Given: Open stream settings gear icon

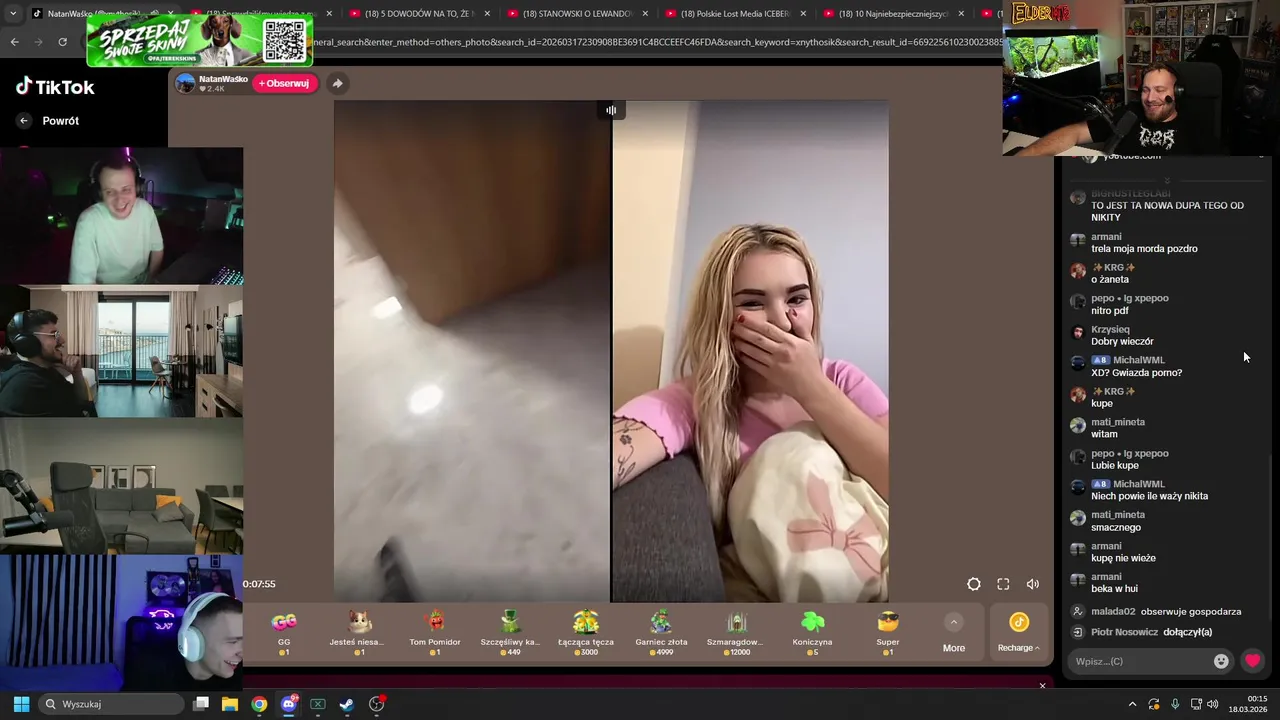Looking at the screenshot, I should 974,584.
